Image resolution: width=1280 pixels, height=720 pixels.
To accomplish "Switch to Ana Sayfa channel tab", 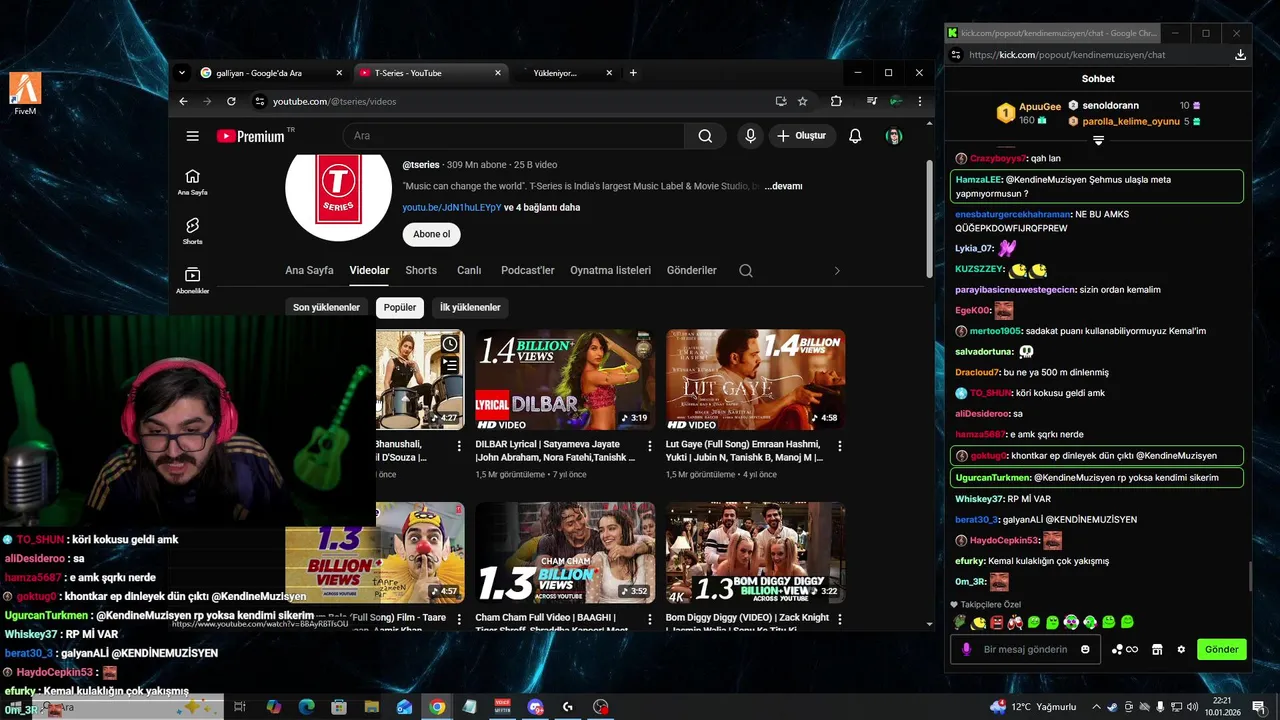I will click(309, 270).
